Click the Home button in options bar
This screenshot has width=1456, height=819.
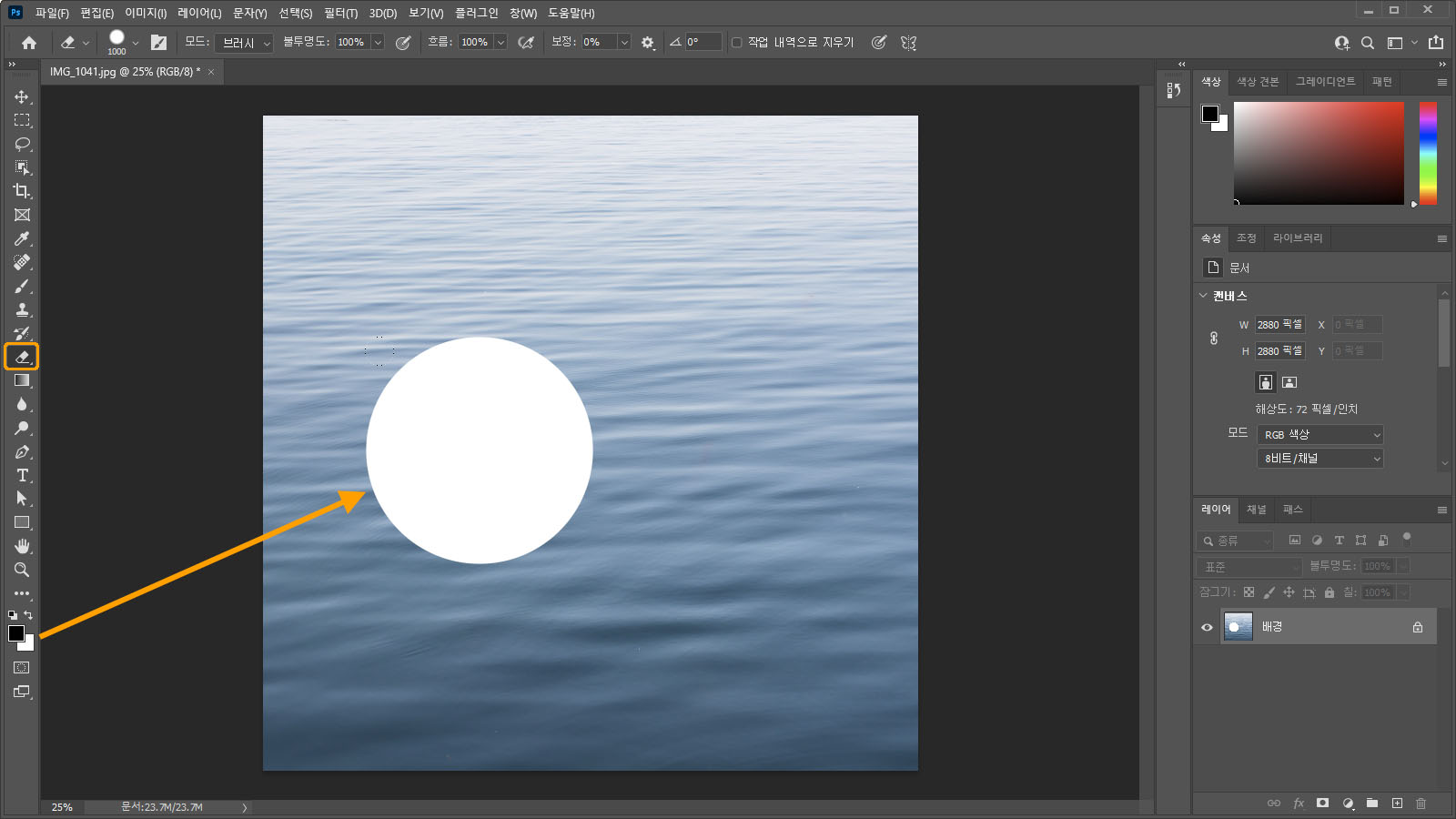point(29,43)
